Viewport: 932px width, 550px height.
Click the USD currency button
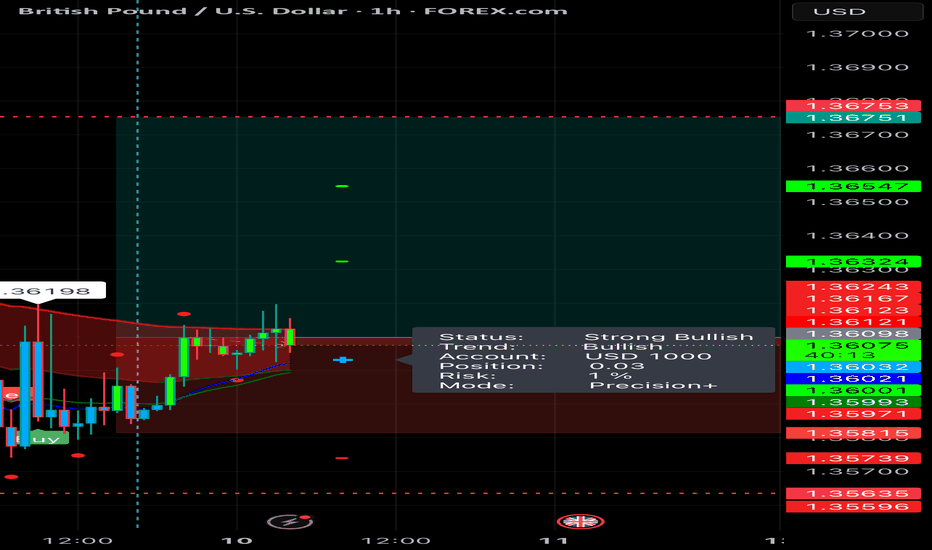click(856, 11)
